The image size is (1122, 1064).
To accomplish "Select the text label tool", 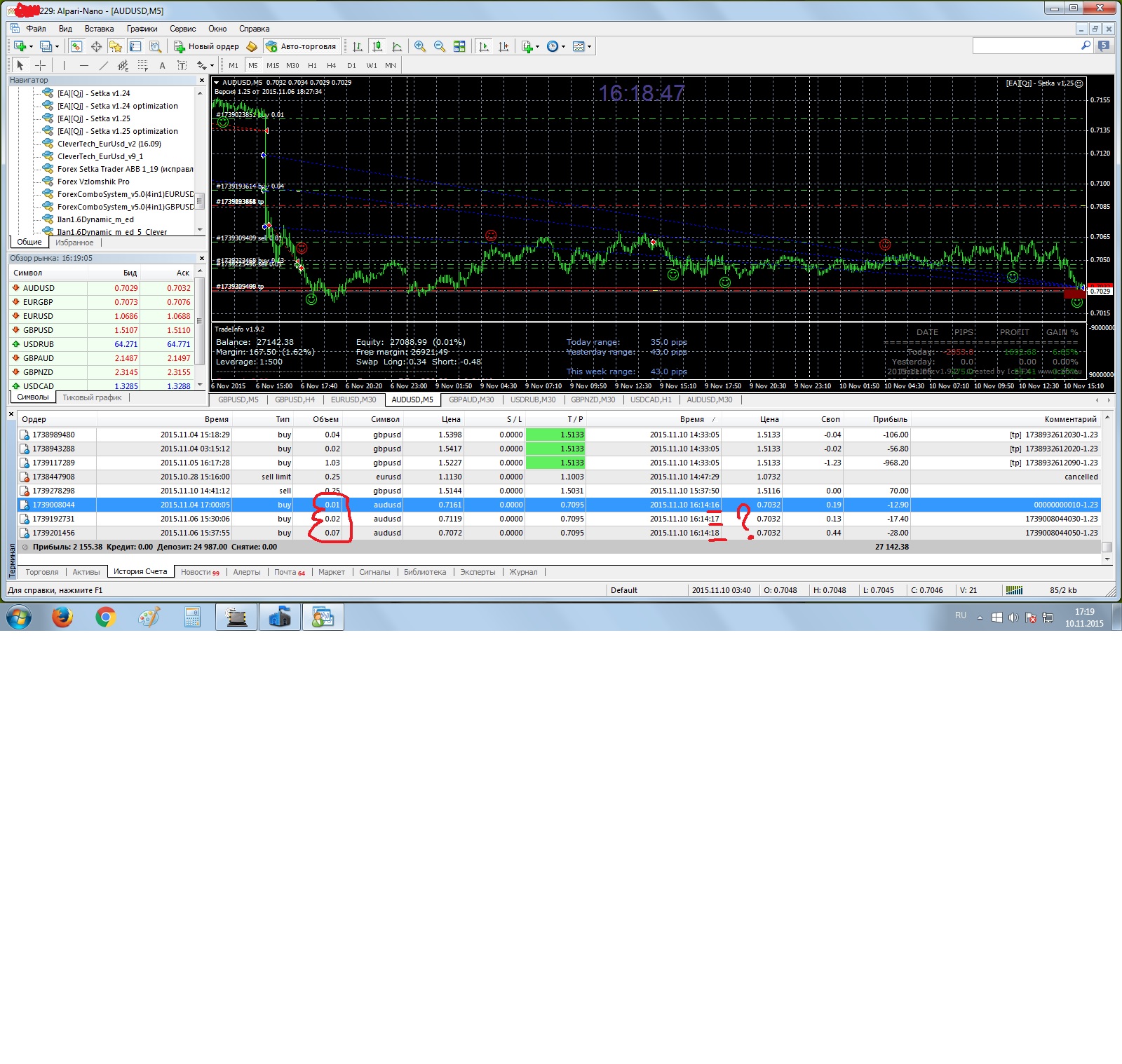I will click(182, 65).
